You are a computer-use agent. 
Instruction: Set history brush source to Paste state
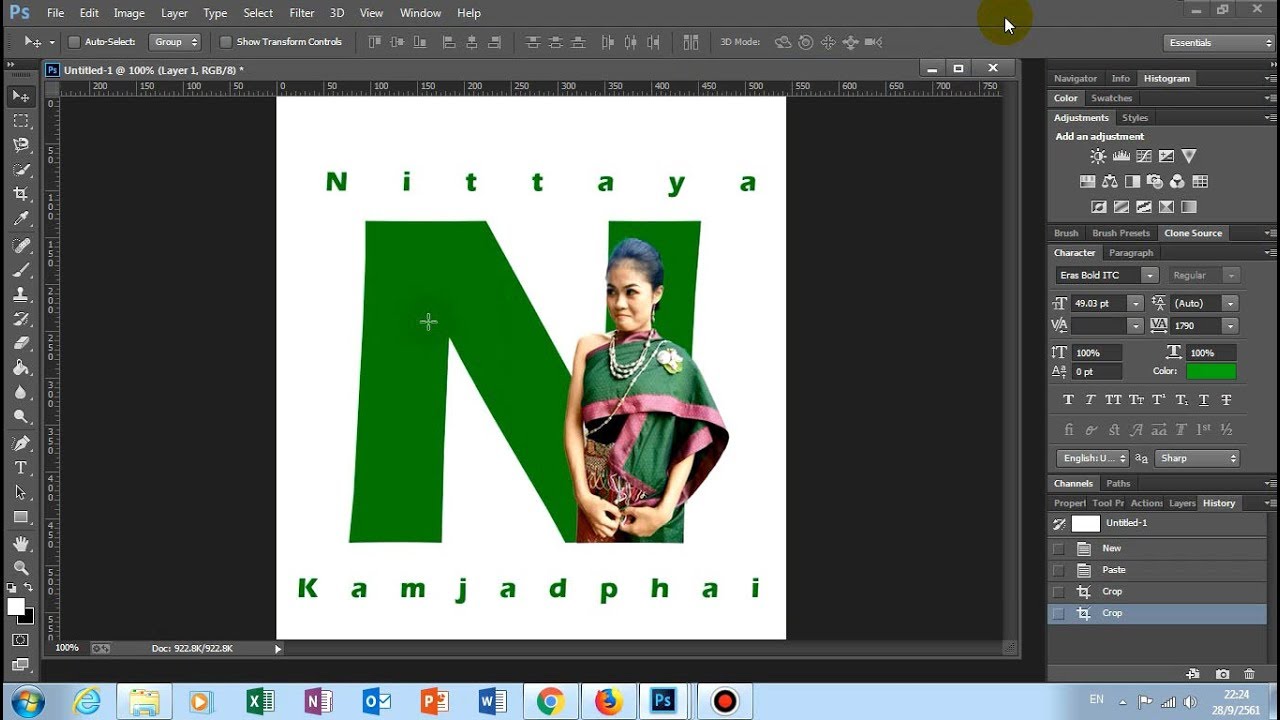point(1058,570)
